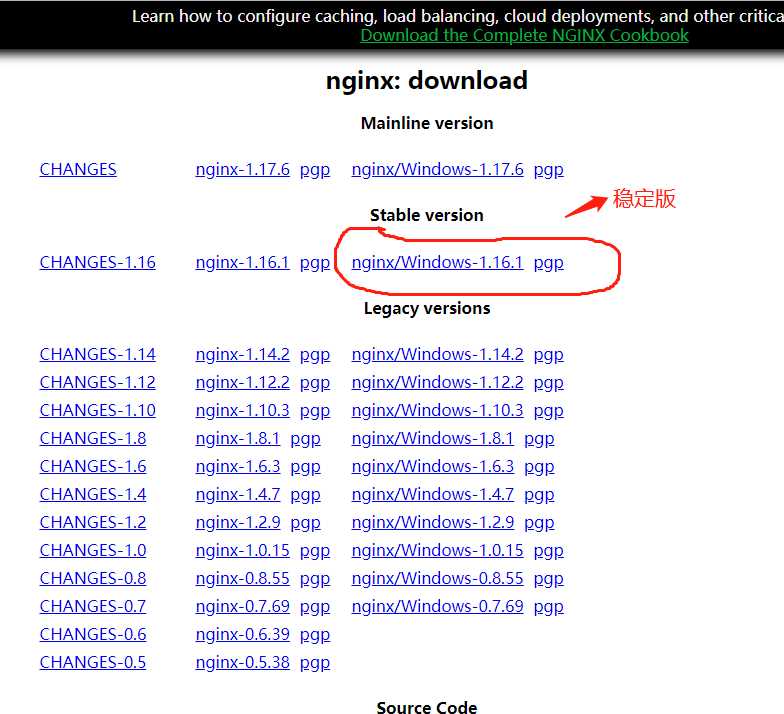Screen dimensions: 784x714
Task: Open CHANGES-1.6 link
Action: tap(93, 466)
